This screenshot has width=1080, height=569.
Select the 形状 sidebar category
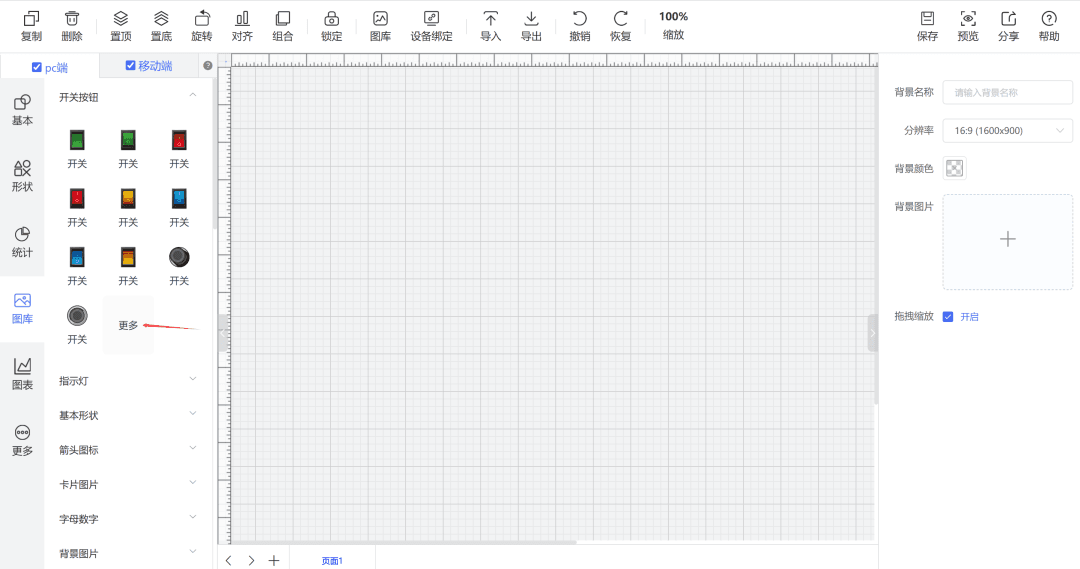coord(22,176)
